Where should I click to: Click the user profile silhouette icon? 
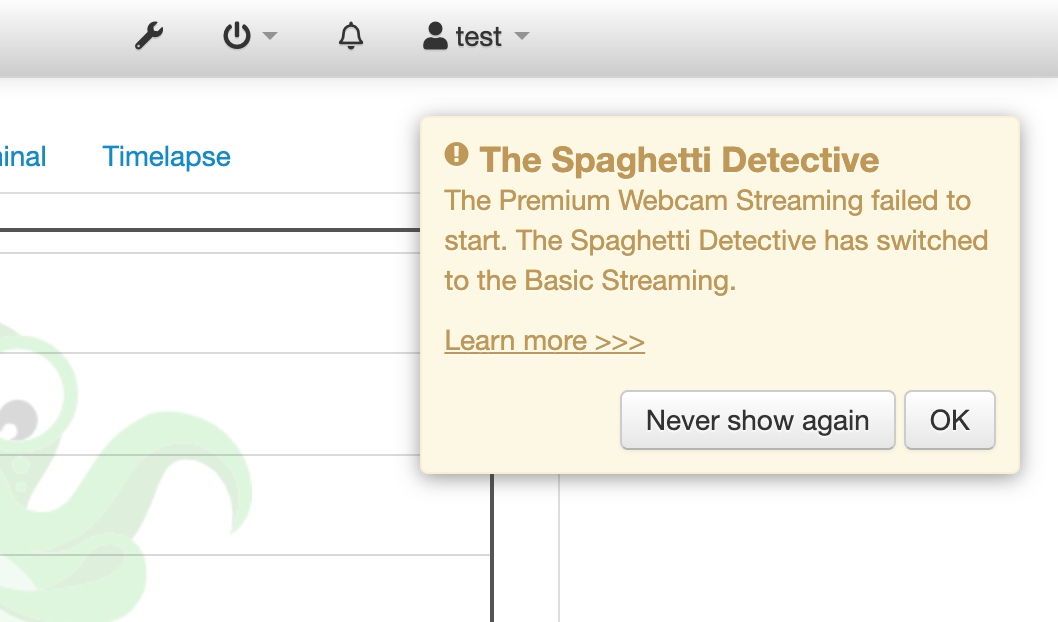(x=435, y=37)
